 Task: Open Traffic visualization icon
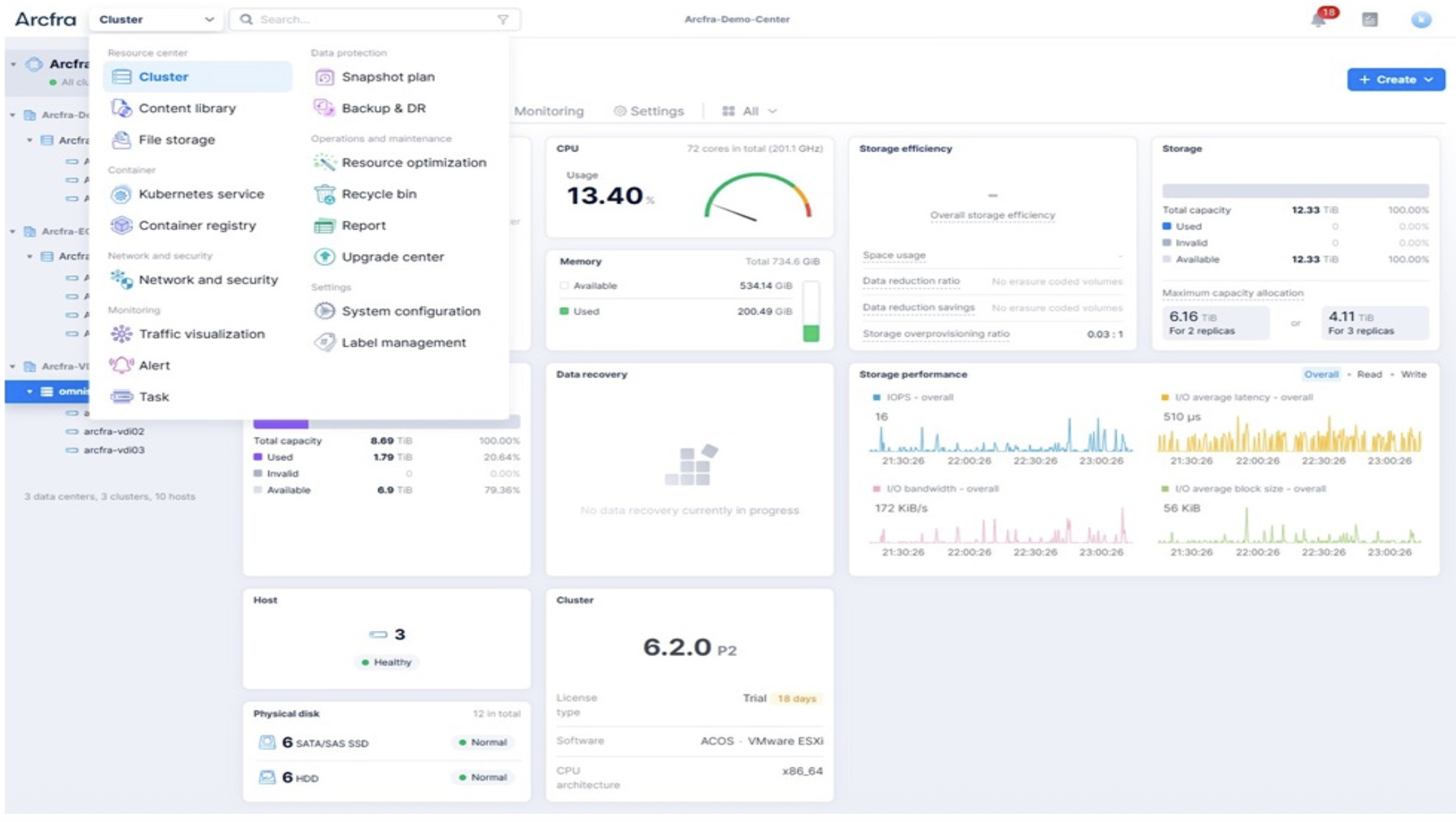(122, 334)
